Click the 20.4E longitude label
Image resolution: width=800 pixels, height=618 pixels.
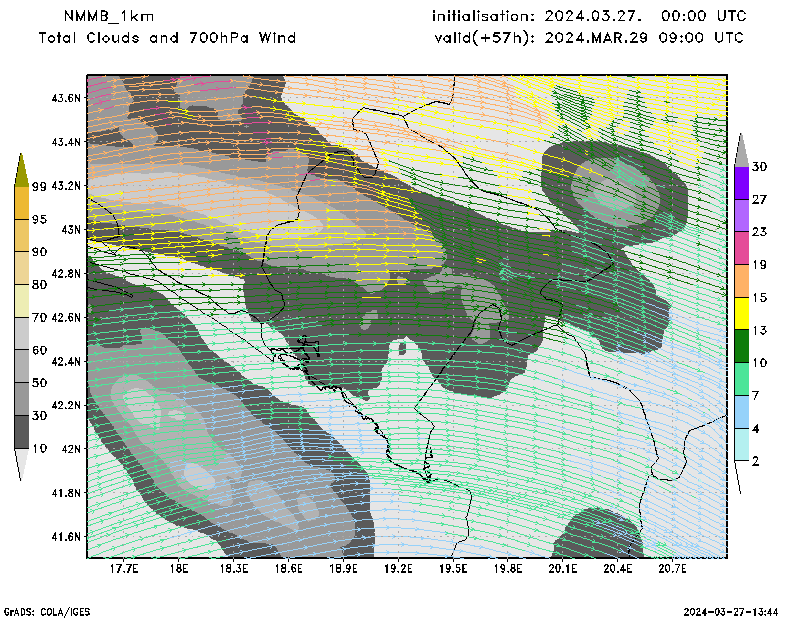tap(617, 568)
